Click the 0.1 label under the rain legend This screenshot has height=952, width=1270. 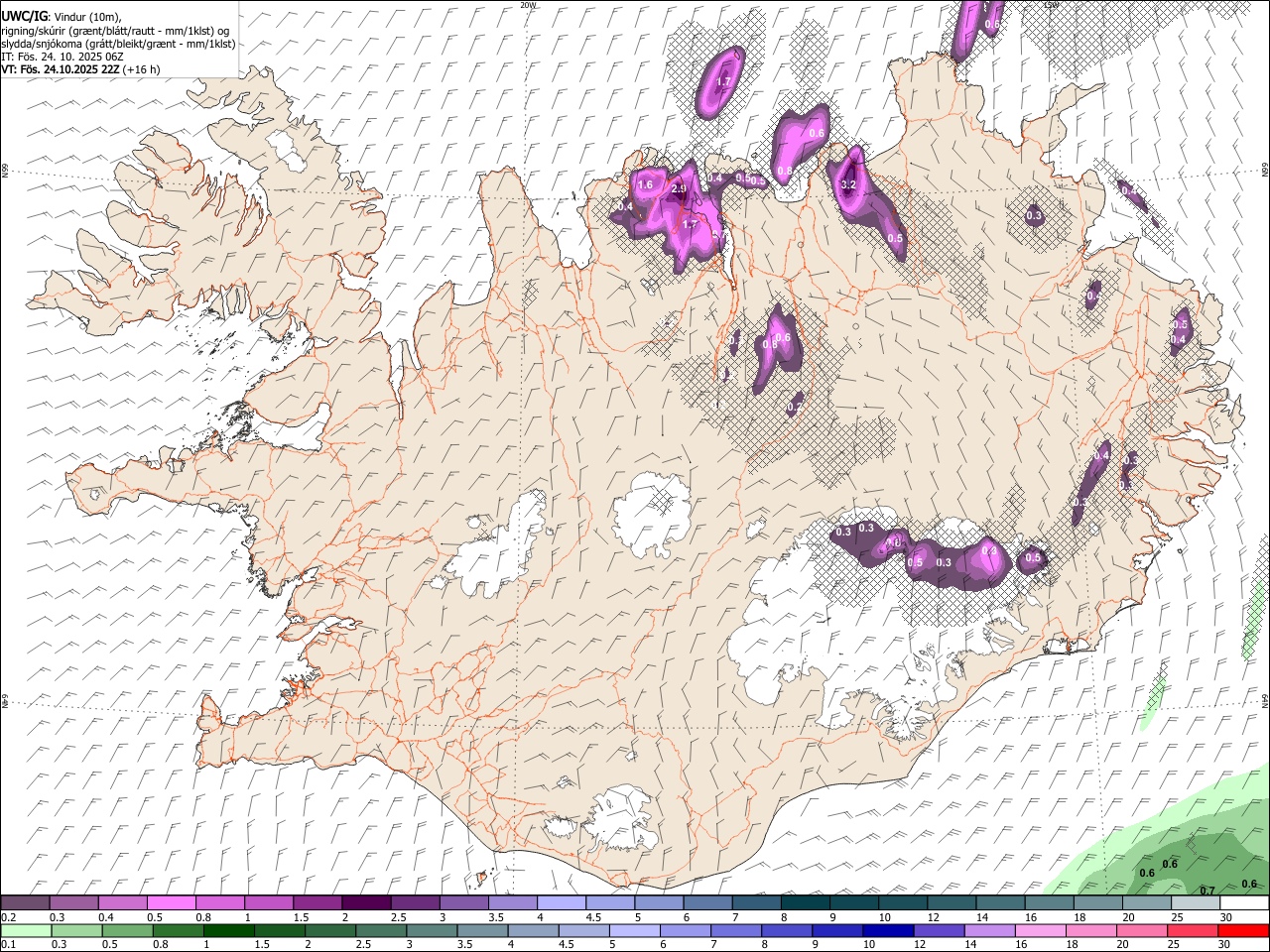[8, 945]
